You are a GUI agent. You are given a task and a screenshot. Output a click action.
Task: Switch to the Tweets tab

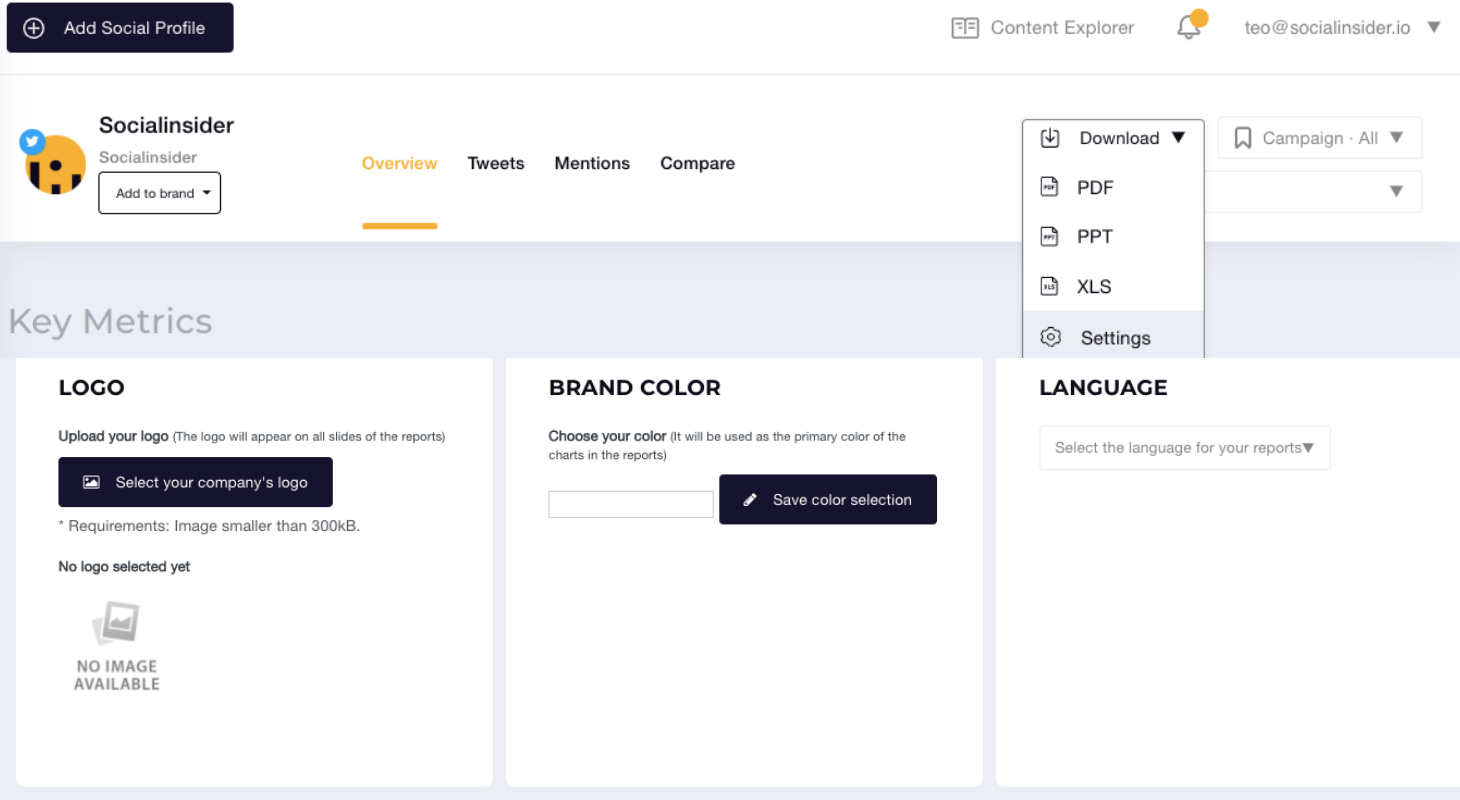pyautogui.click(x=496, y=163)
